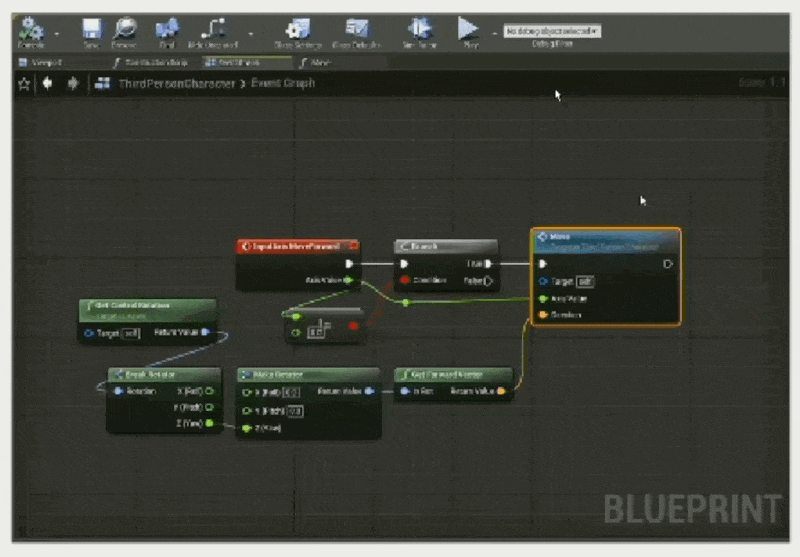This screenshot has width=800, height=557.
Task: Expand the Compile options dropdown arrow
Action: [57, 32]
